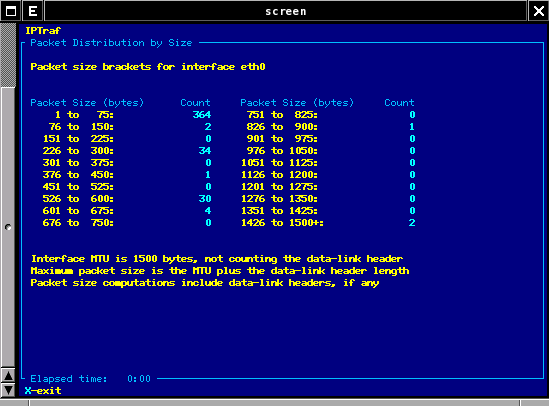Click the E button in the title bar
Image resolution: width=549 pixels, height=406 pixels.
pyautogui.click(x=33, y=11)
